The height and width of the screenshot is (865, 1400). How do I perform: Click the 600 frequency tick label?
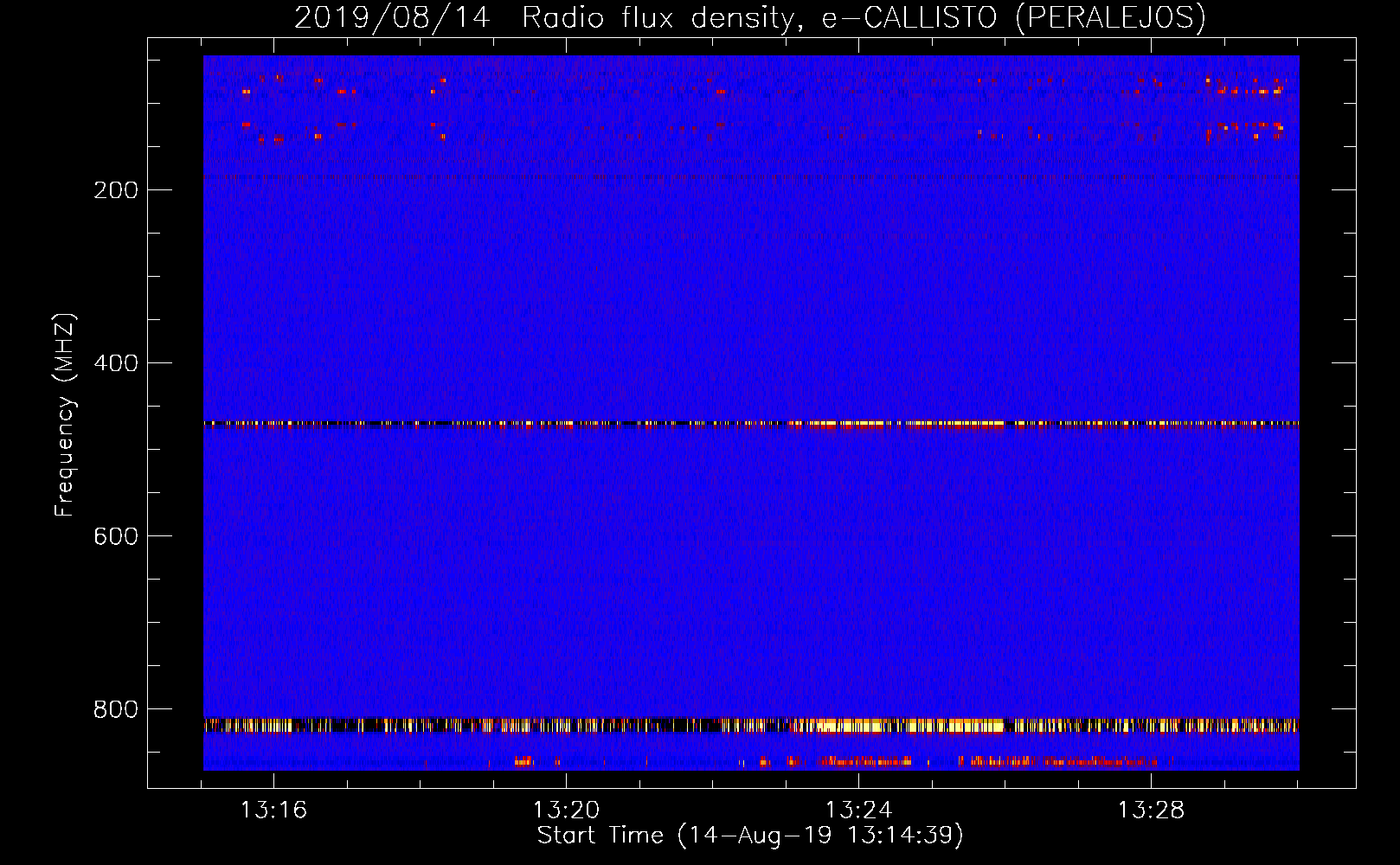116,536
